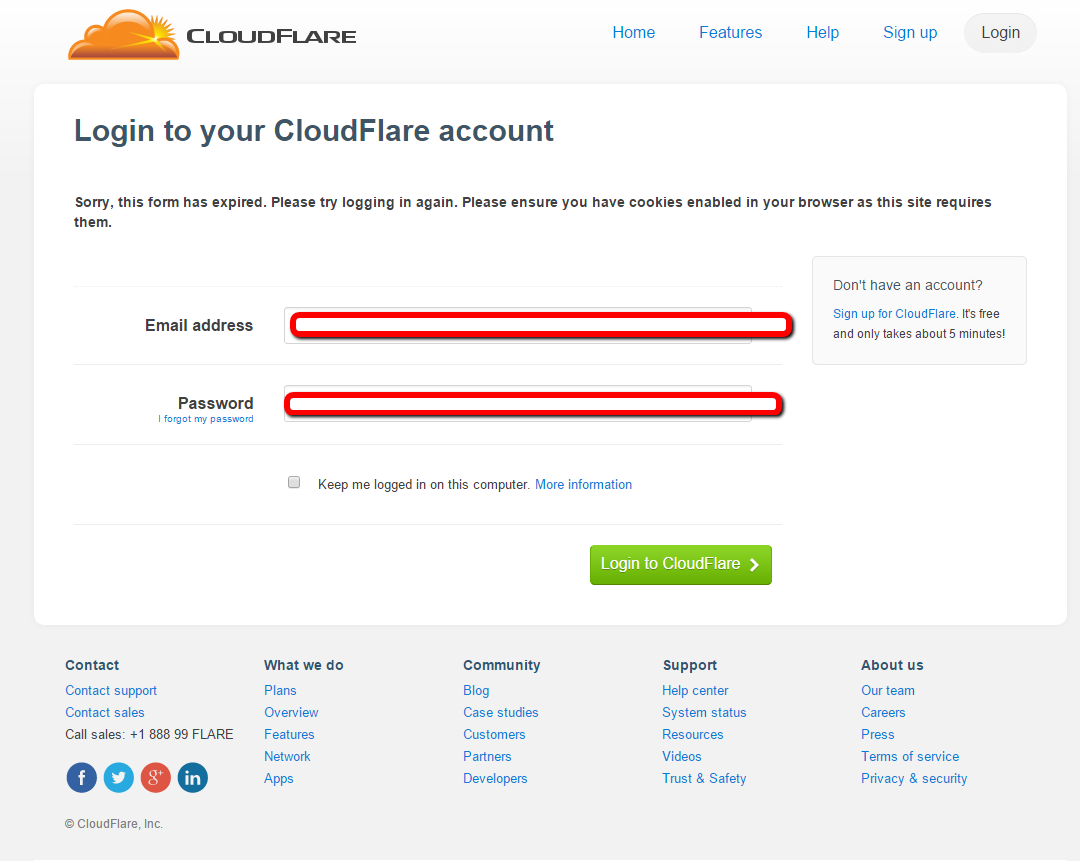Open the Trust & Safety link
Image resolution: width=1080 pixels, height=861 pixels.
[704, 778]
